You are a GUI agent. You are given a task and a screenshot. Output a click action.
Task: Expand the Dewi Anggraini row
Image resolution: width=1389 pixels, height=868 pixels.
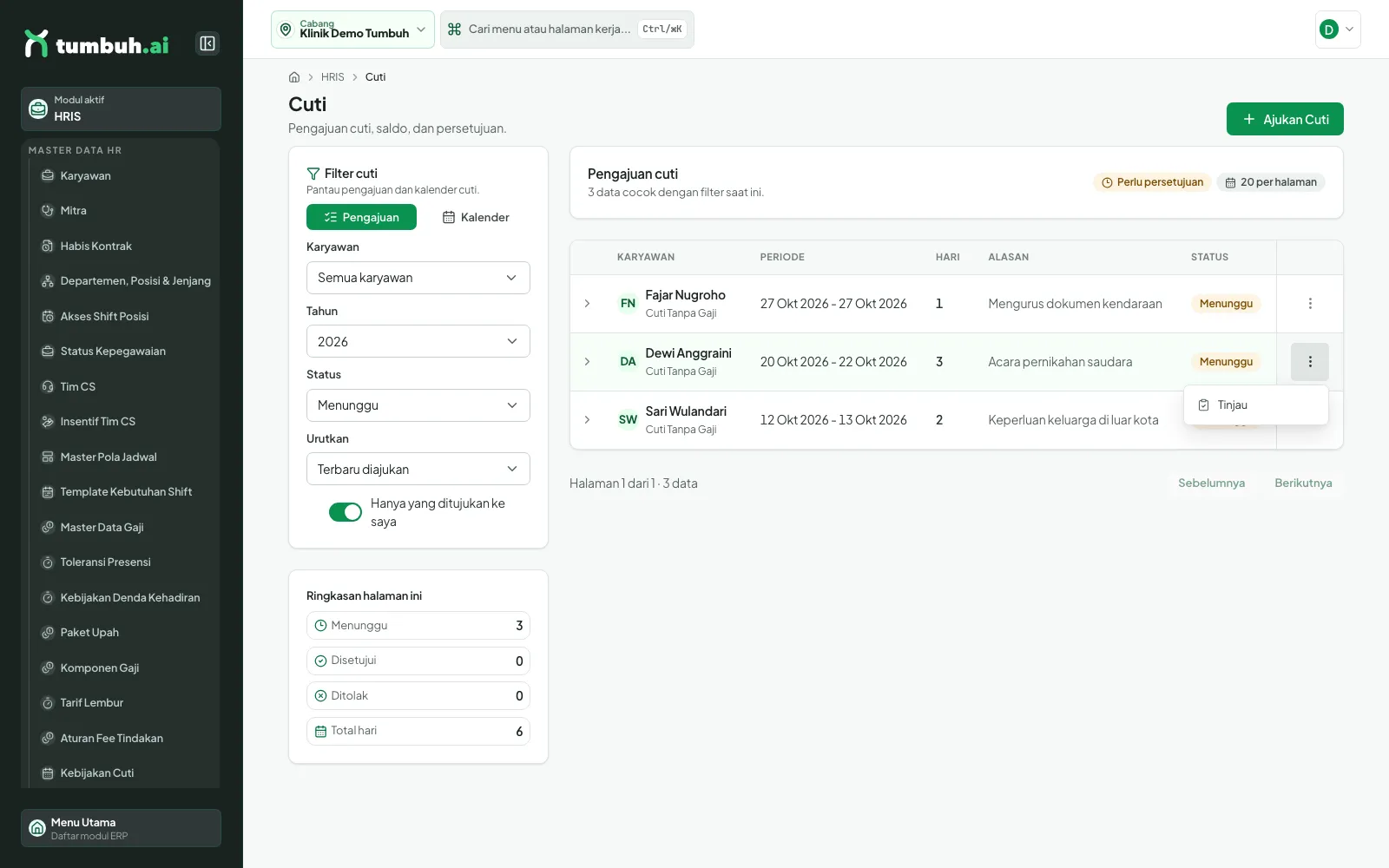click(x=587, y=362)
